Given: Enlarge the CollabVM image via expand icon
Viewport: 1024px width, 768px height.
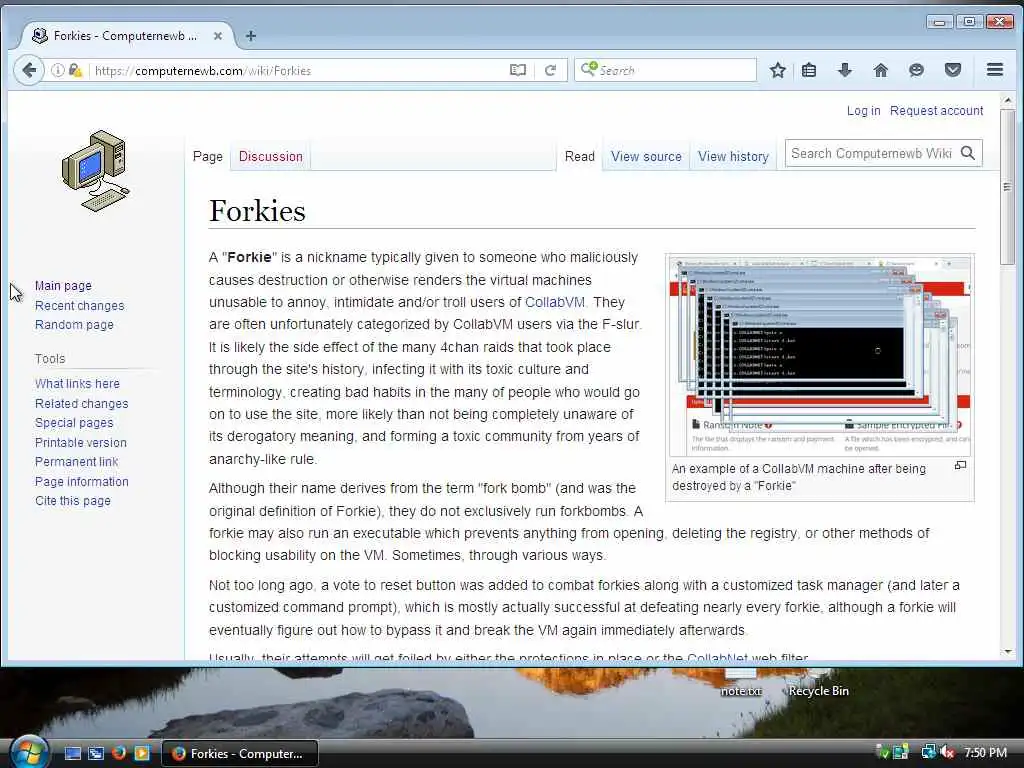Looking at the screenshot, I should pos(960,466).
